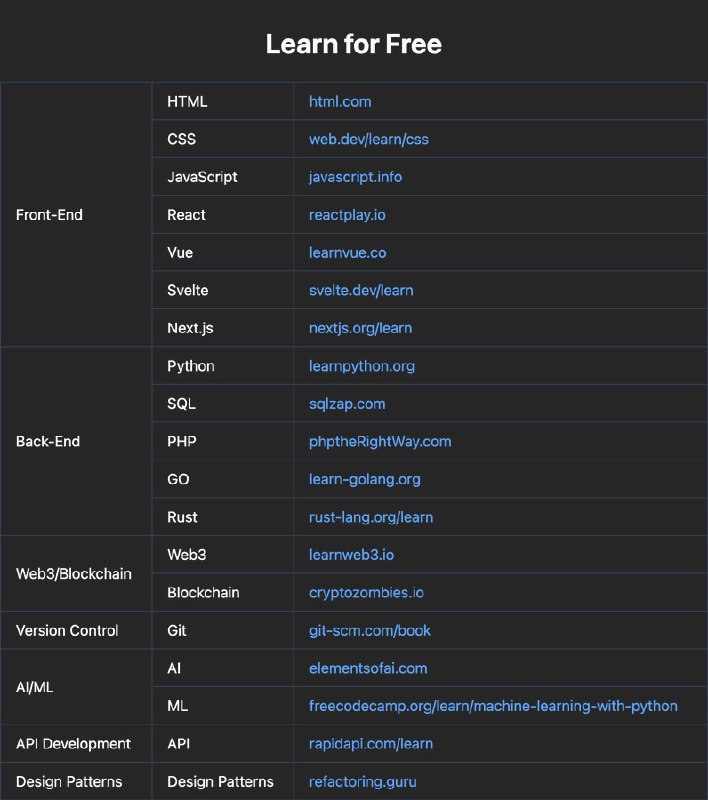The image size is (708, 800).
Task: Follow the learnvue.co link
Action: point(347,253)
